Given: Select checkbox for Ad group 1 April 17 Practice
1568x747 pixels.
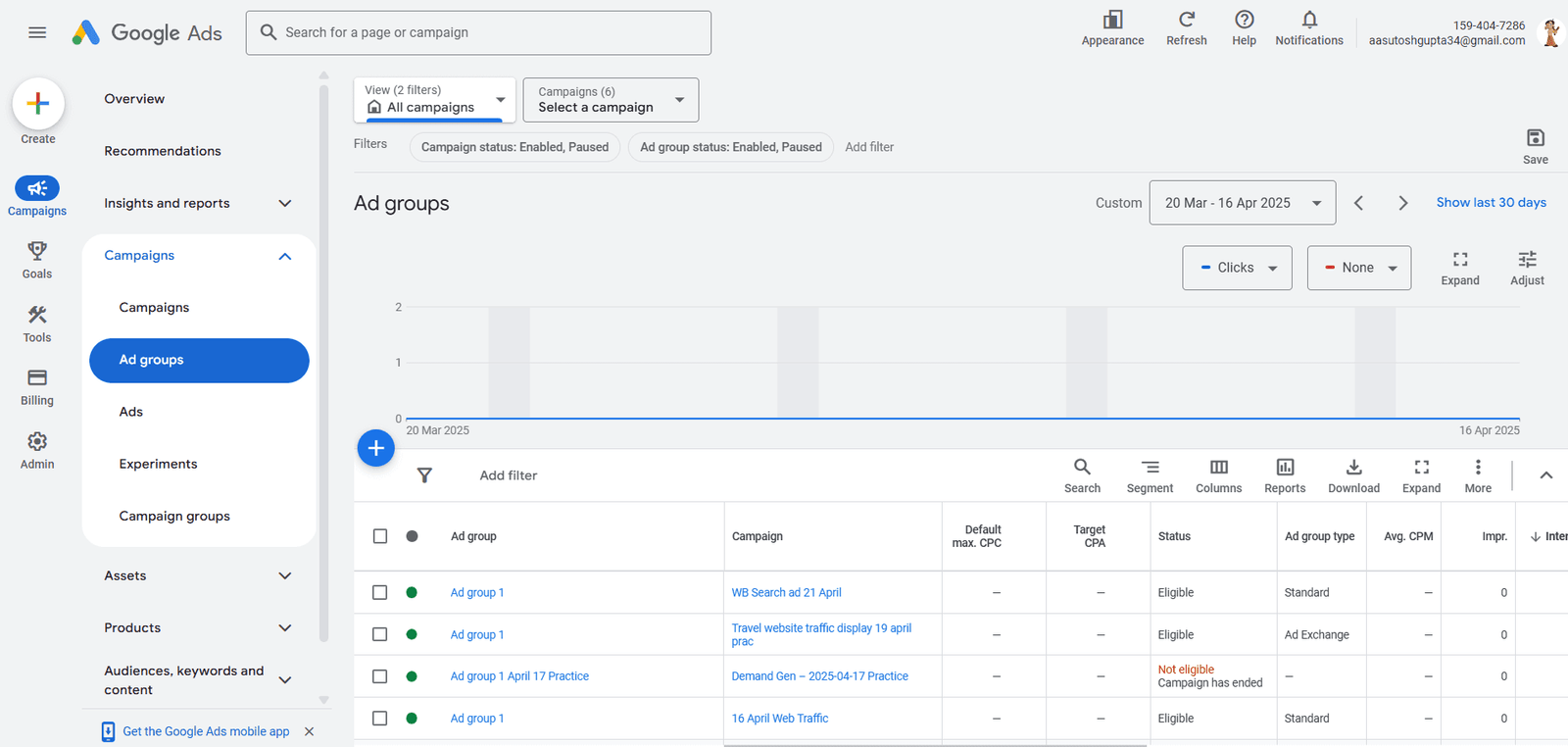Looking at the screenshot, I should [x=380, y=676].
